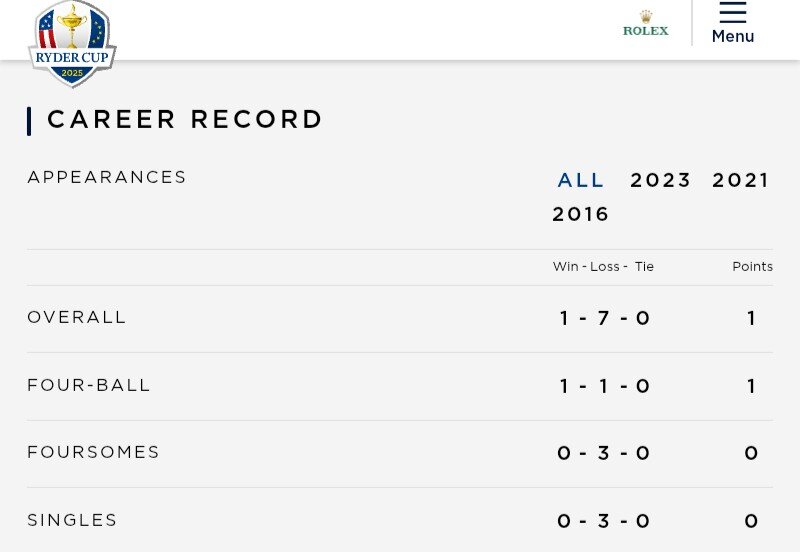
Task: Click the Four-Ball 1 - 1 - 0 record
Action: [605, 386]
